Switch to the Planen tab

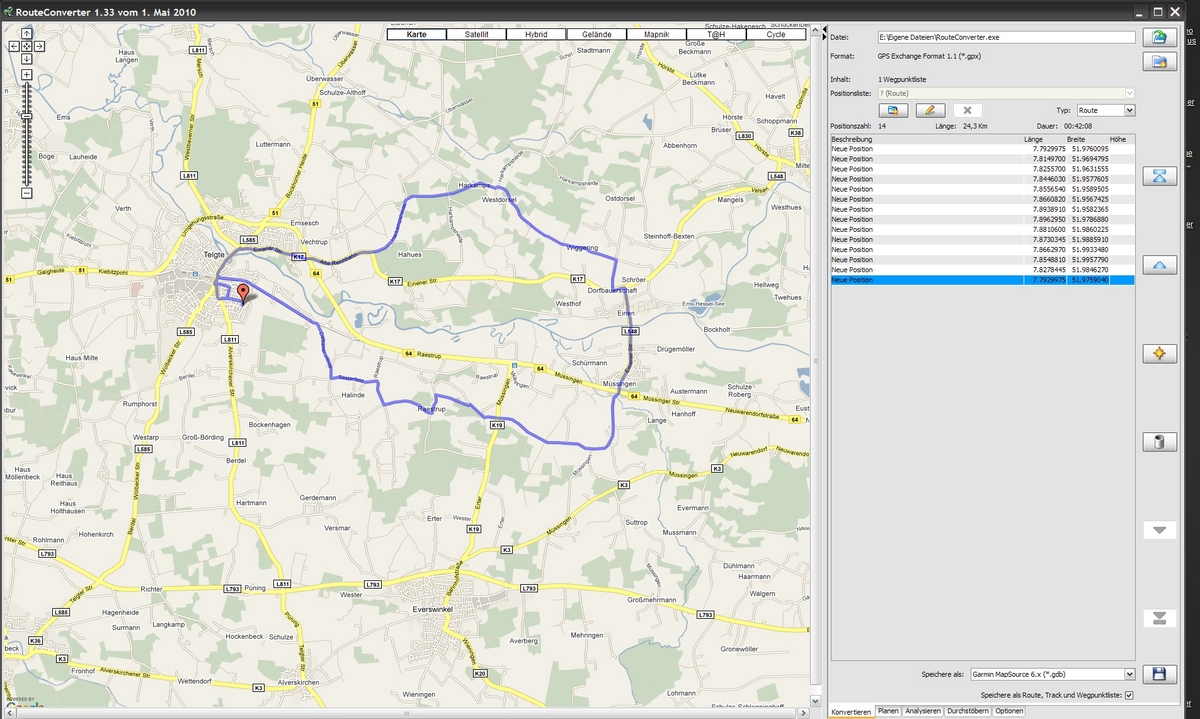tap(888, 711)
